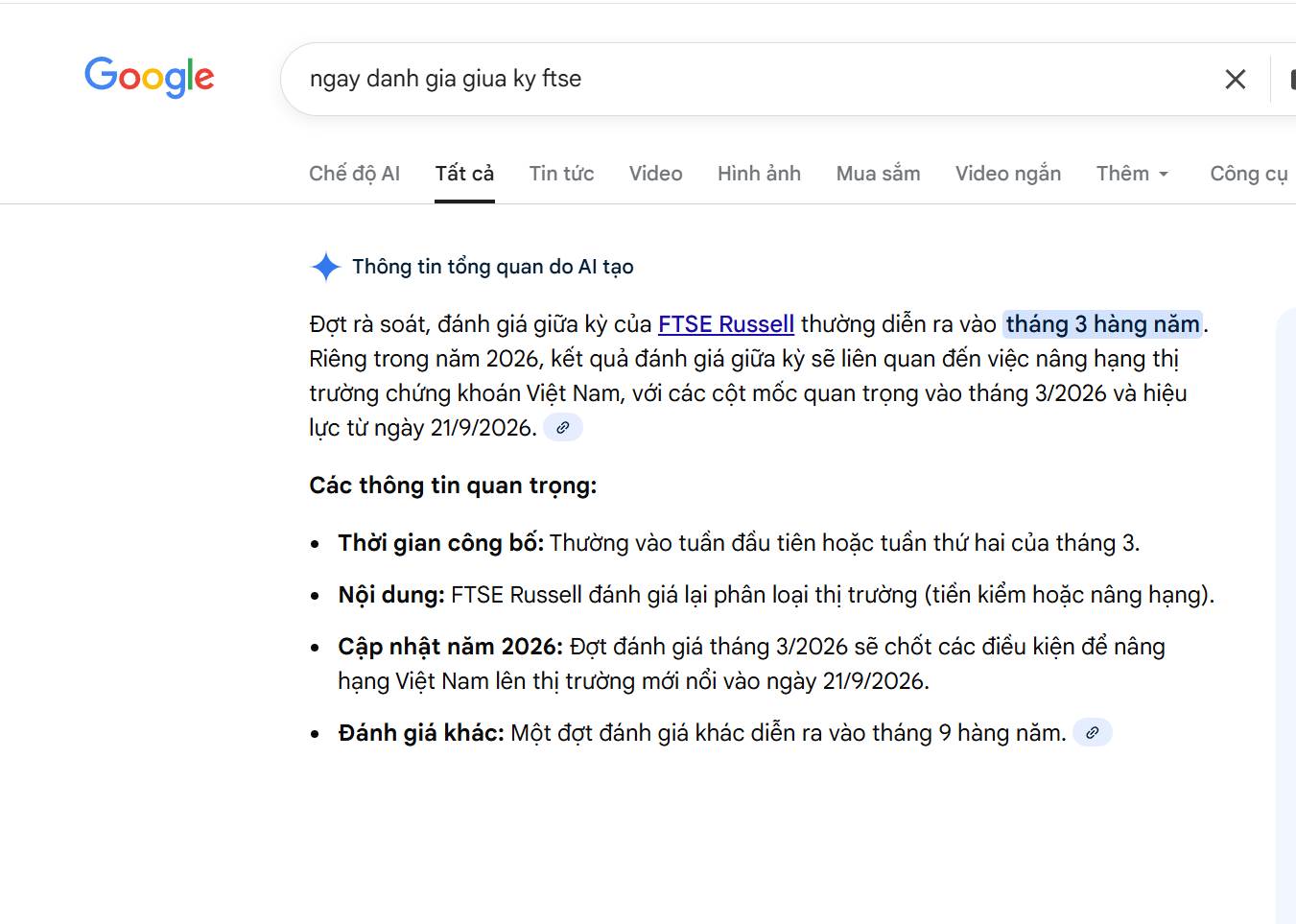
Task: Click the 'Nội dung:' bullet label
Action: 391,595
